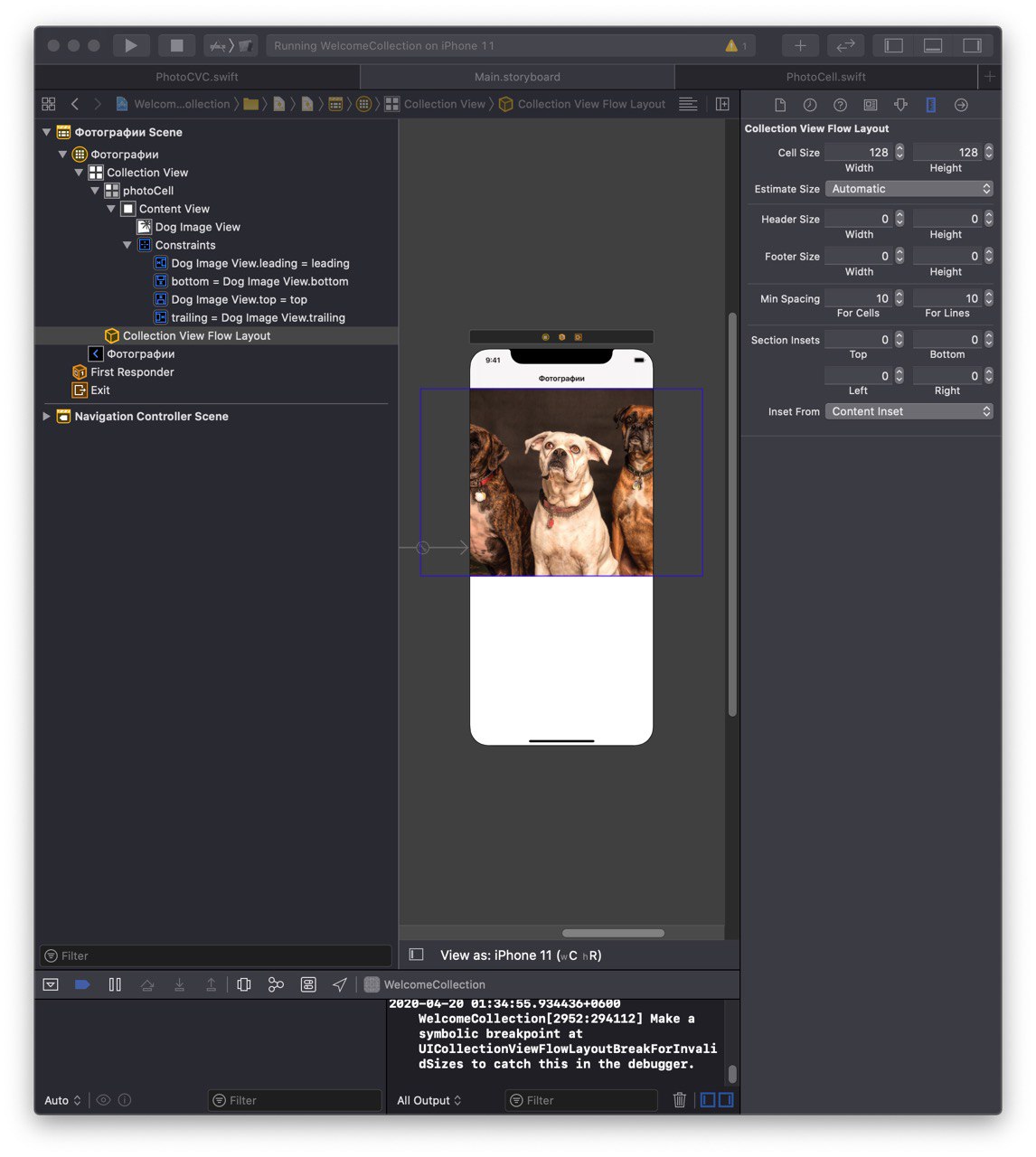Screen dimensions: 1036x1157
Task: Select Collection View Flow Layout row
Action: [x=216, y=335]
